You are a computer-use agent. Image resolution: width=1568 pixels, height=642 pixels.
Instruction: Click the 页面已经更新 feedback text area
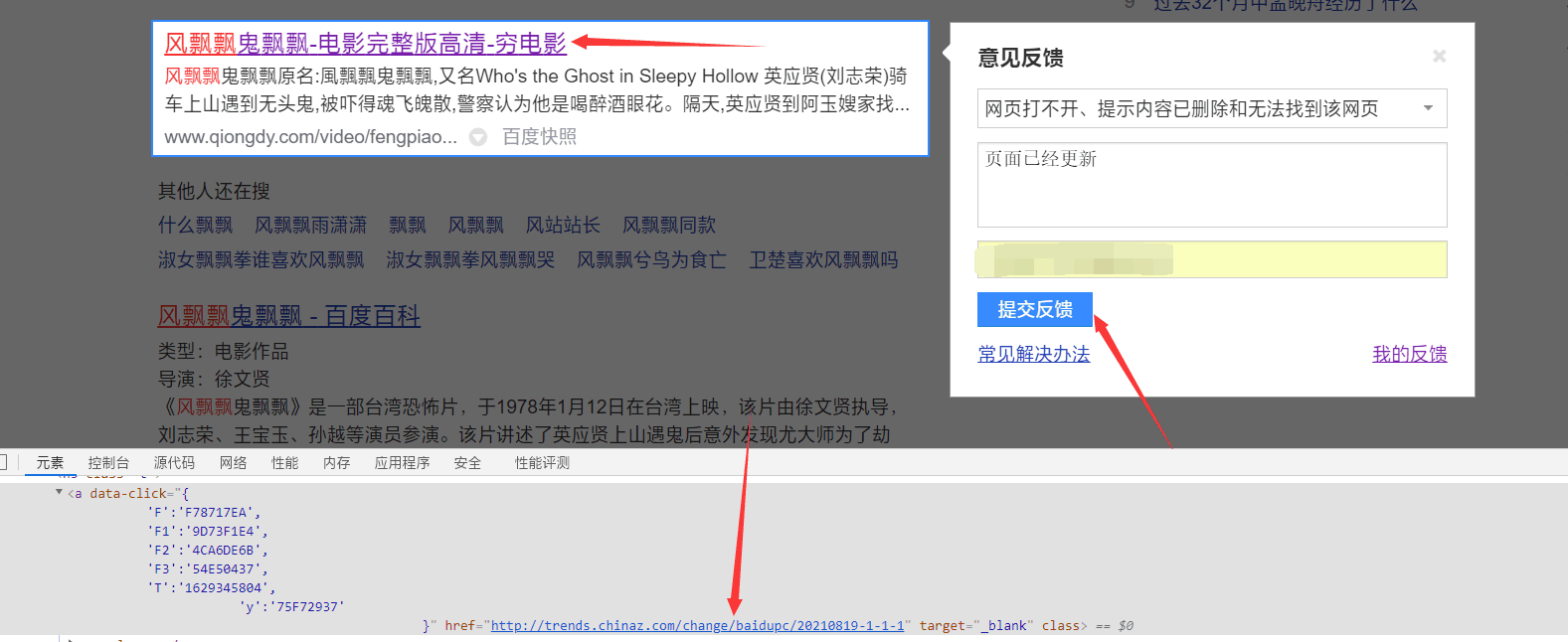(x=1211, y=185)
